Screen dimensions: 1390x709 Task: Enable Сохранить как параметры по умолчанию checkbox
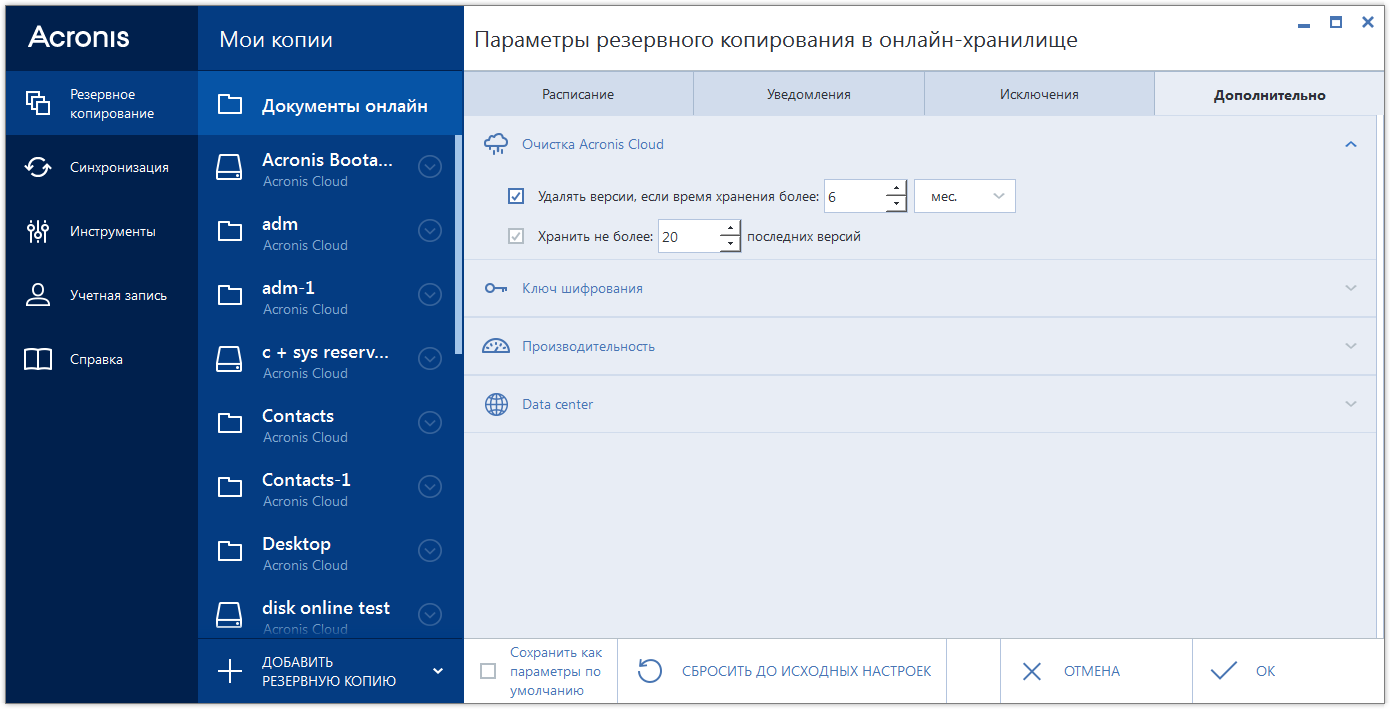tap(488, 671)
